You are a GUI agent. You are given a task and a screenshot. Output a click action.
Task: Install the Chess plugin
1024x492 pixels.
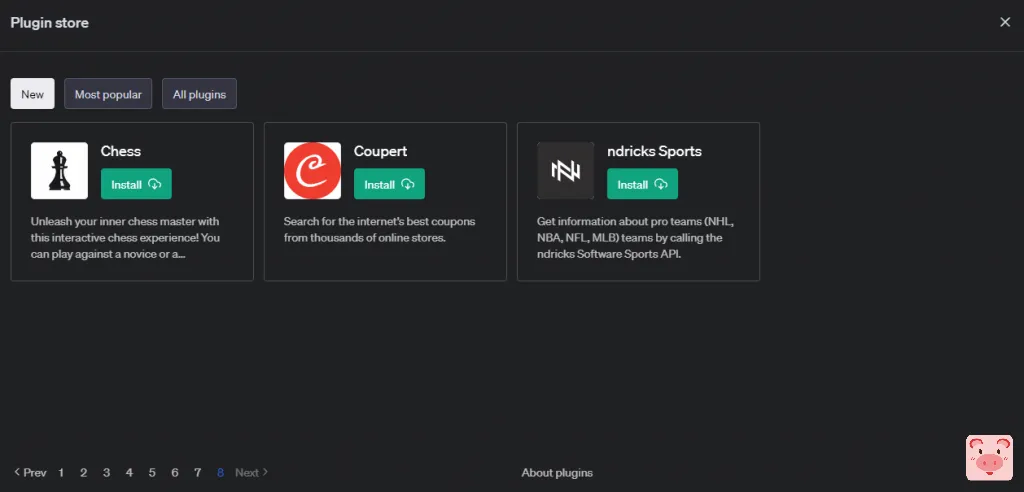[x=136, y=184]
